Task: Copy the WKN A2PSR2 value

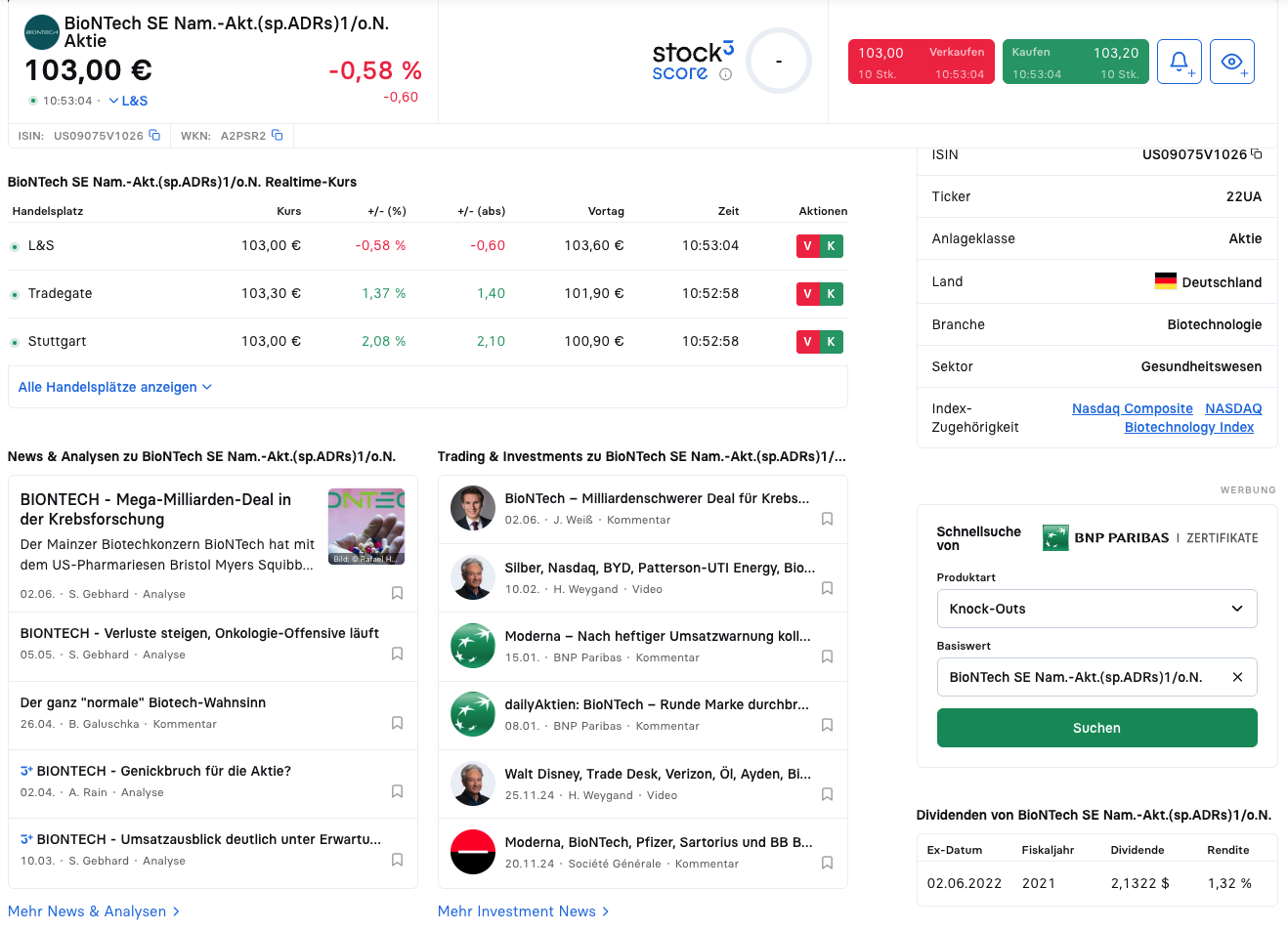Action: pos(278,135)
